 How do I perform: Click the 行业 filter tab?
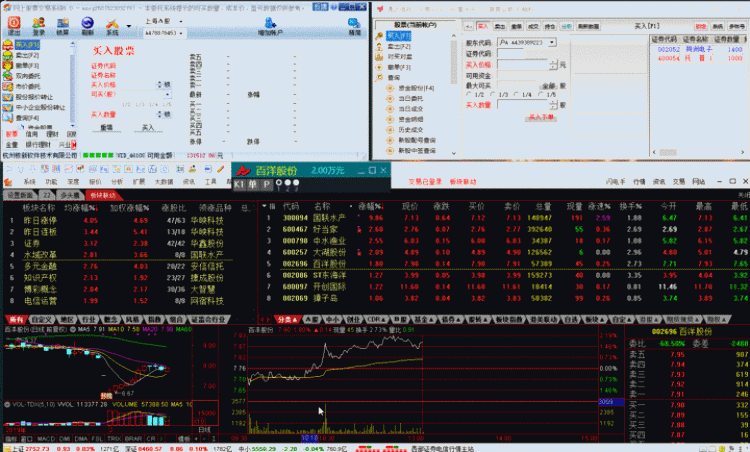click(x=88, y=320)
